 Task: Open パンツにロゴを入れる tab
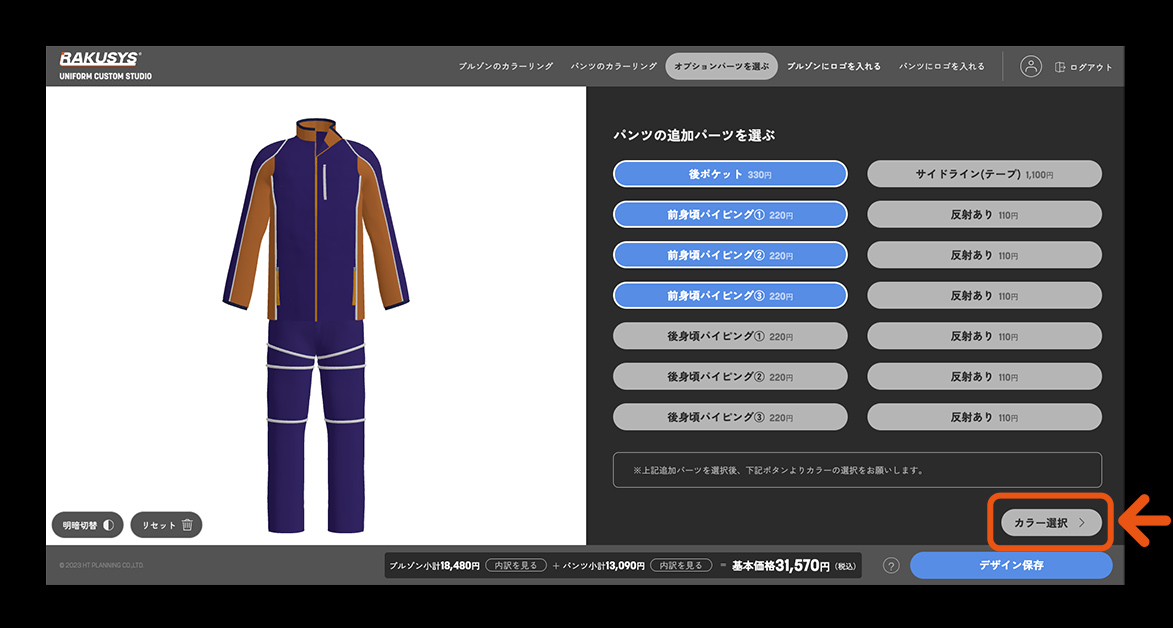coord(942,66)
